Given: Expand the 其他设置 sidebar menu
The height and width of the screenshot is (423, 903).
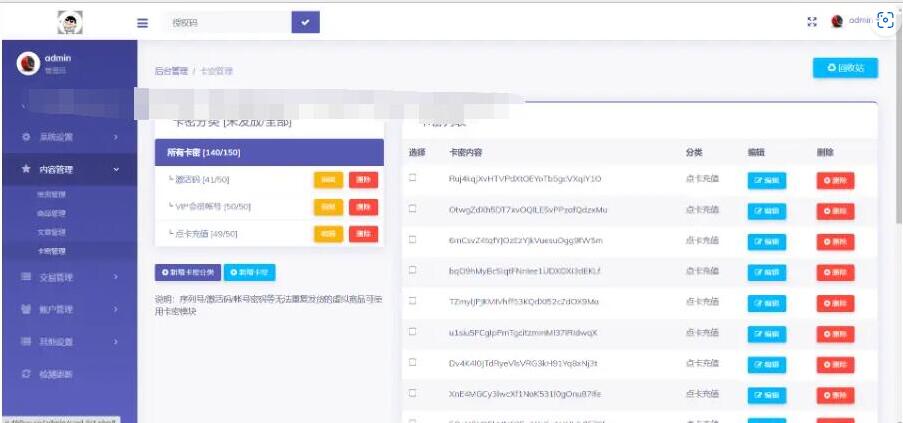Looking at the screenshot, I should pos(69,341).
